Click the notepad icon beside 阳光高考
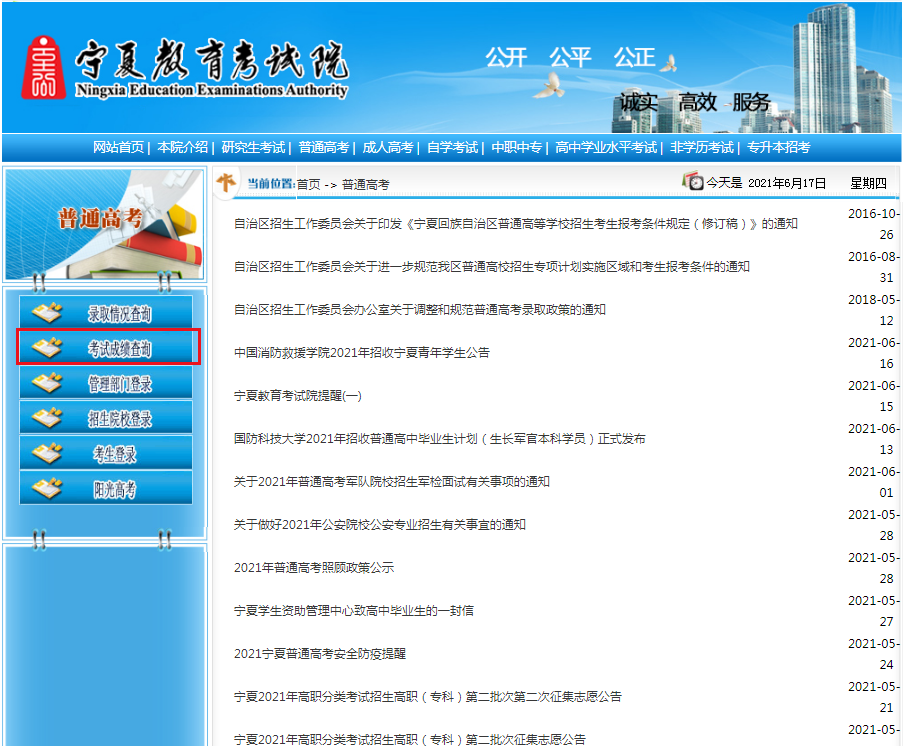The height and width of the screenshot is (746, 906). (x=47, y=488)
